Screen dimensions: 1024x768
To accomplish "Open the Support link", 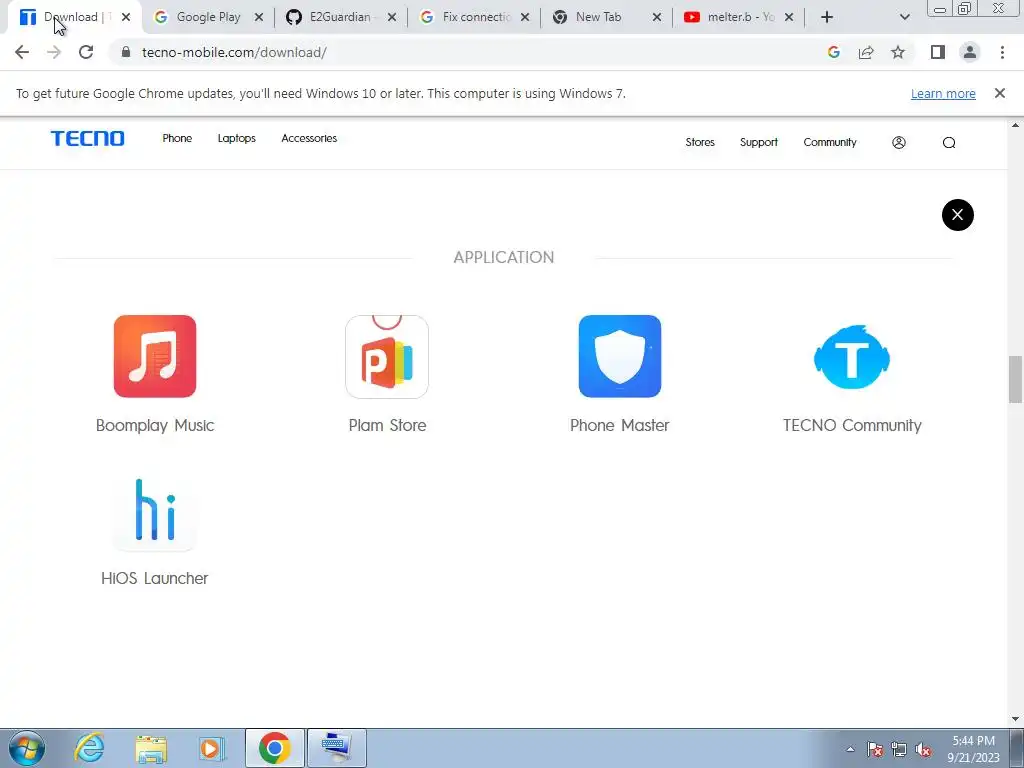I will tap(758, 142).
